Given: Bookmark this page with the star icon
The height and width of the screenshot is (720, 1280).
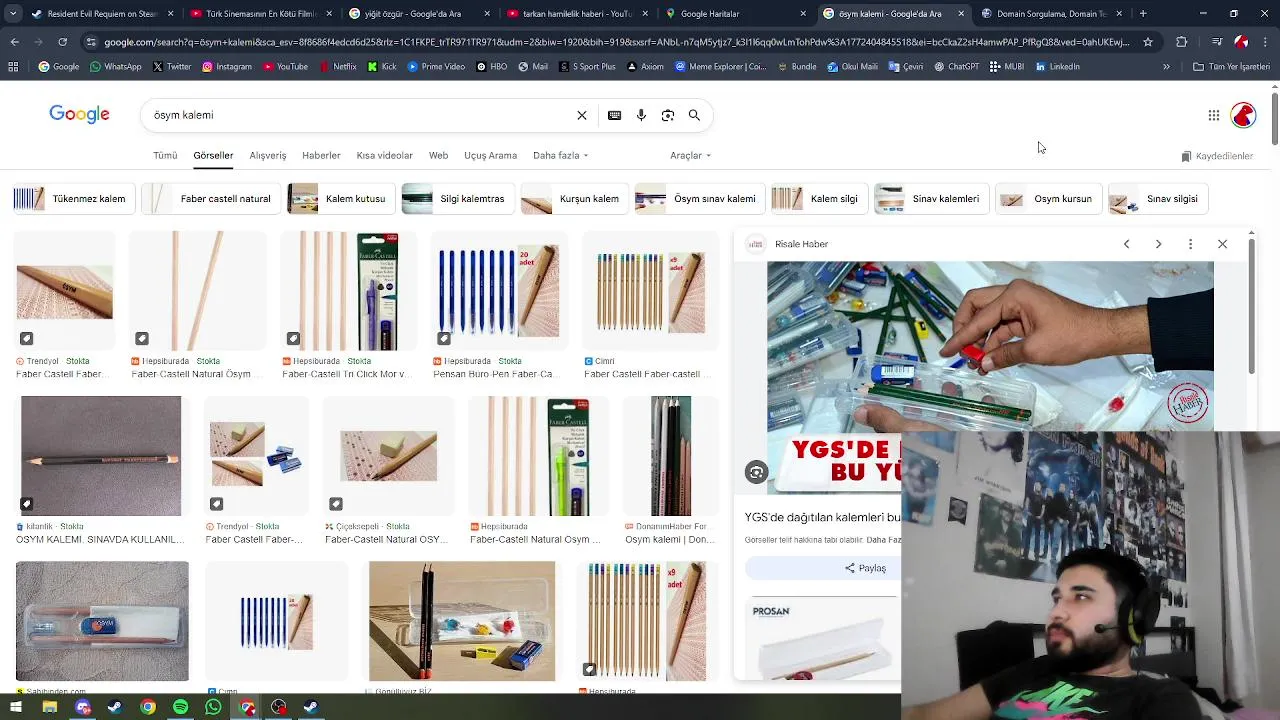Looking at the screenshot, I should (1148, 42).
